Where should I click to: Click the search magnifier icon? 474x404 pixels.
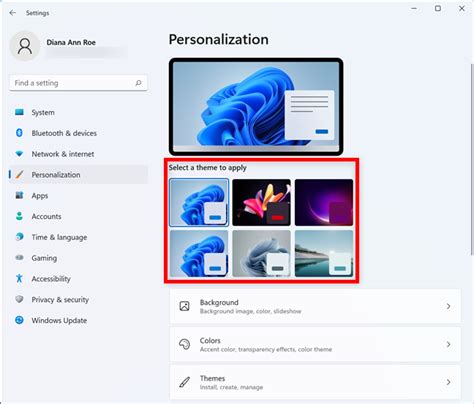coord(138,83)
